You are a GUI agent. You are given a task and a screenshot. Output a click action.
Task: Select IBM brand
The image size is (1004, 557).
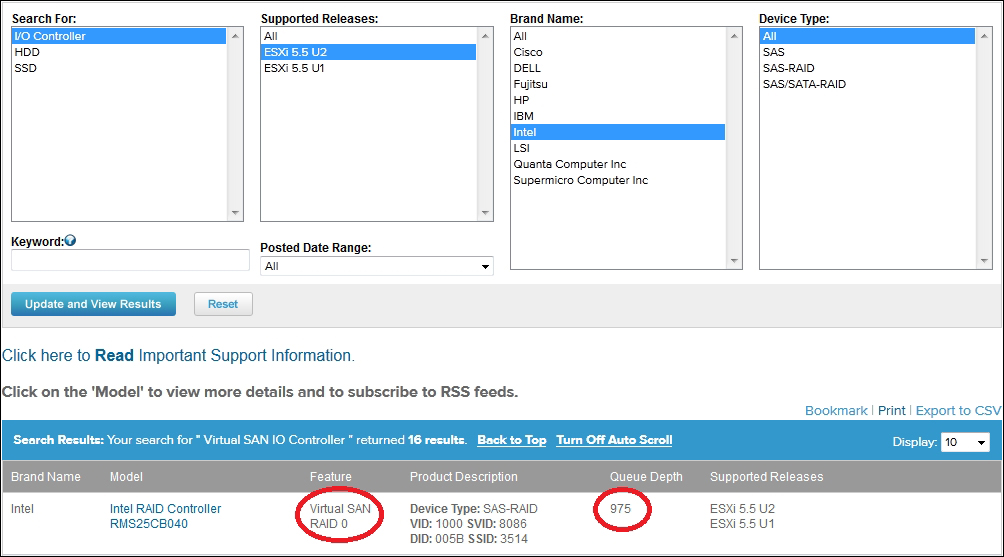(x=618, y=116)
